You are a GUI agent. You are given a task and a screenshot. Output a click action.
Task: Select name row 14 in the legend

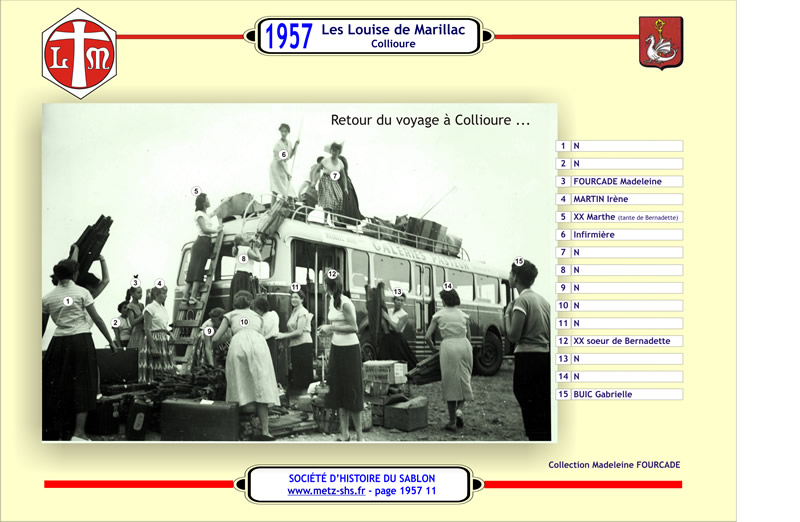(x=619, y=377)
